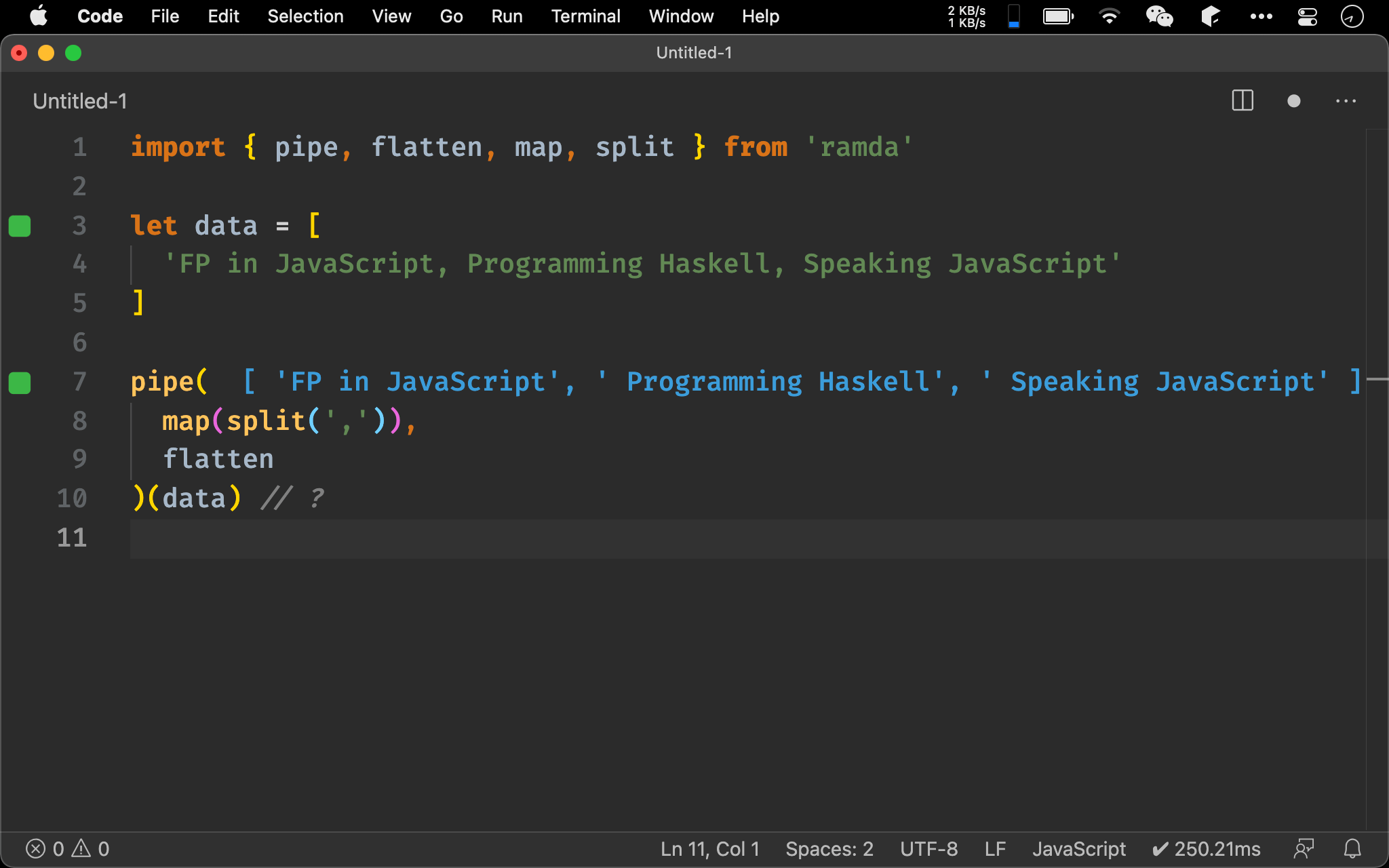Click the battery status icon
The image size is (1389, 868).
coord(1058,16)
